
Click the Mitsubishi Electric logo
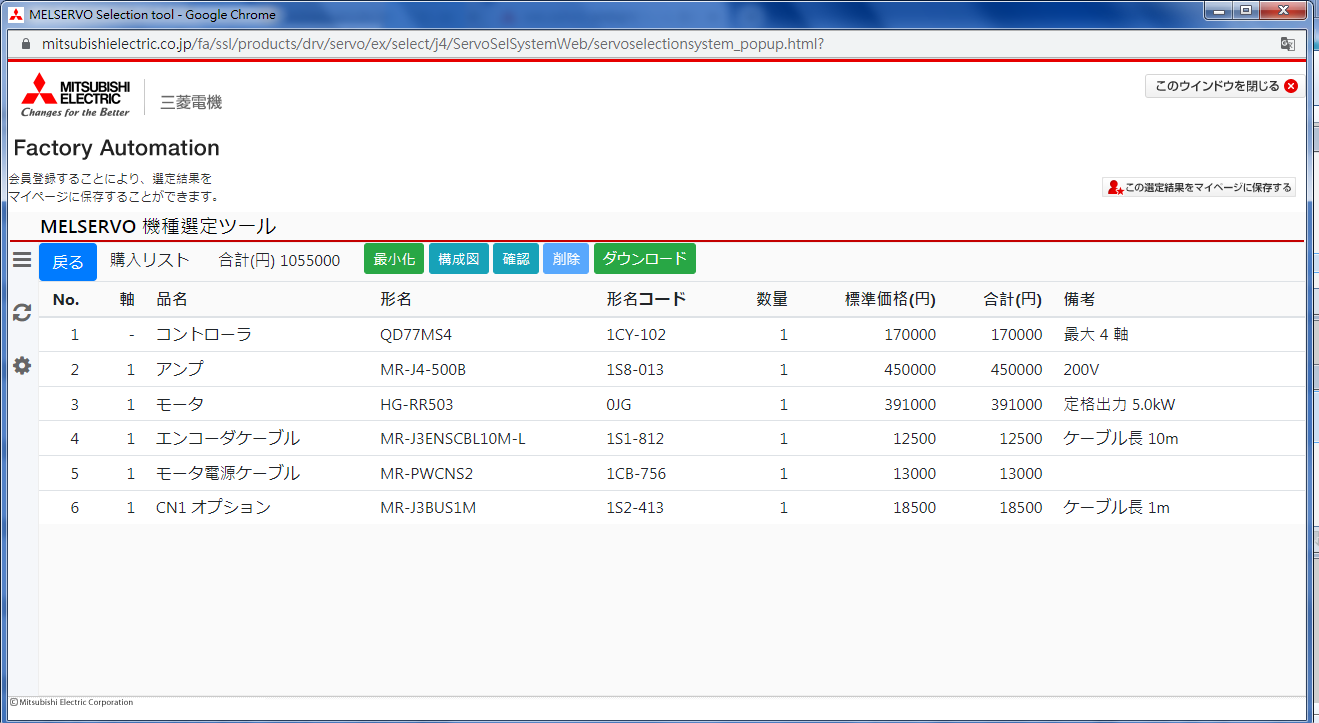pos(76,95)
